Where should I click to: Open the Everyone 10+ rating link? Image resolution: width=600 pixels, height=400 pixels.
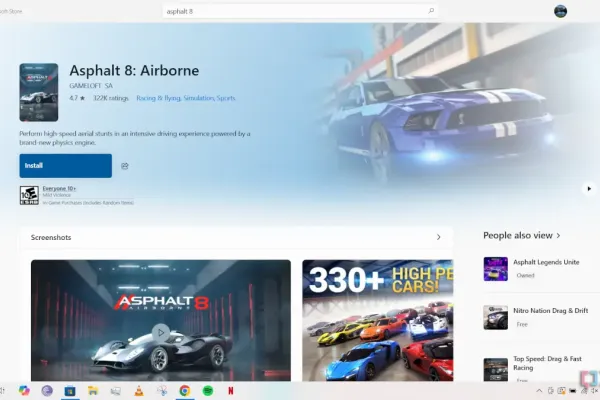[59, 188]
